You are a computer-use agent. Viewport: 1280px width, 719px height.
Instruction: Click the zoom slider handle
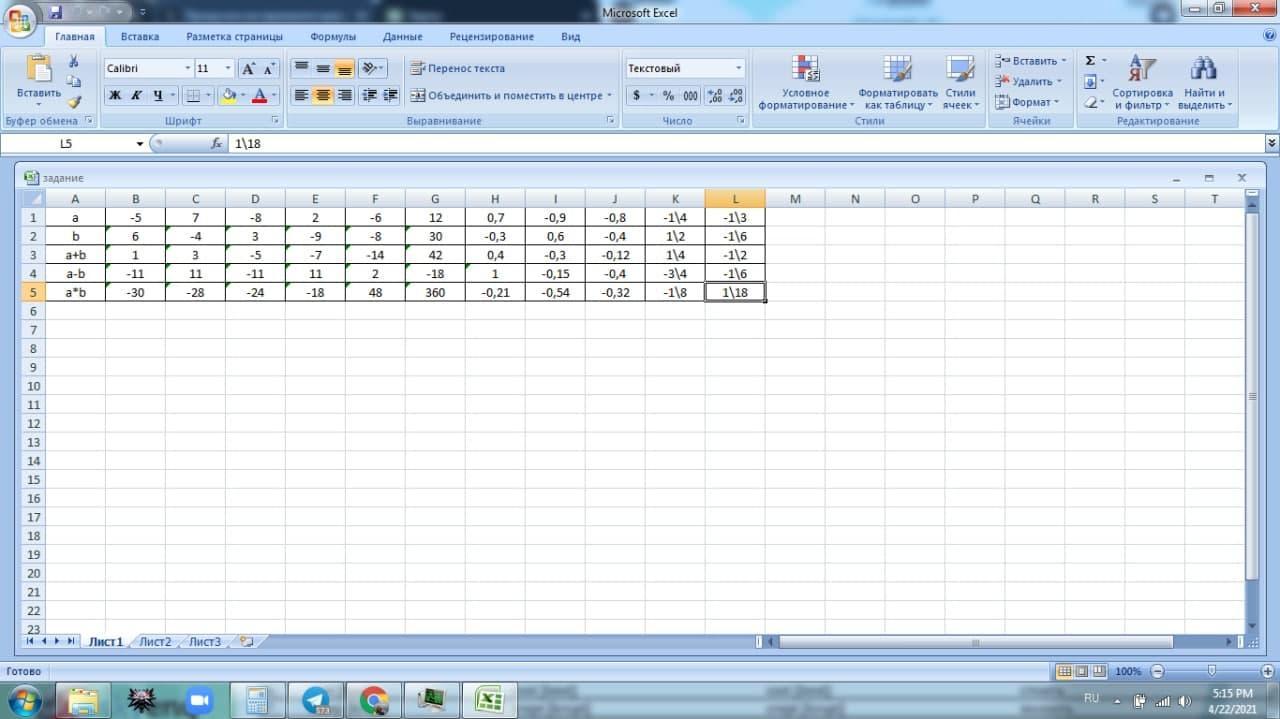(x=1212, y=672)
